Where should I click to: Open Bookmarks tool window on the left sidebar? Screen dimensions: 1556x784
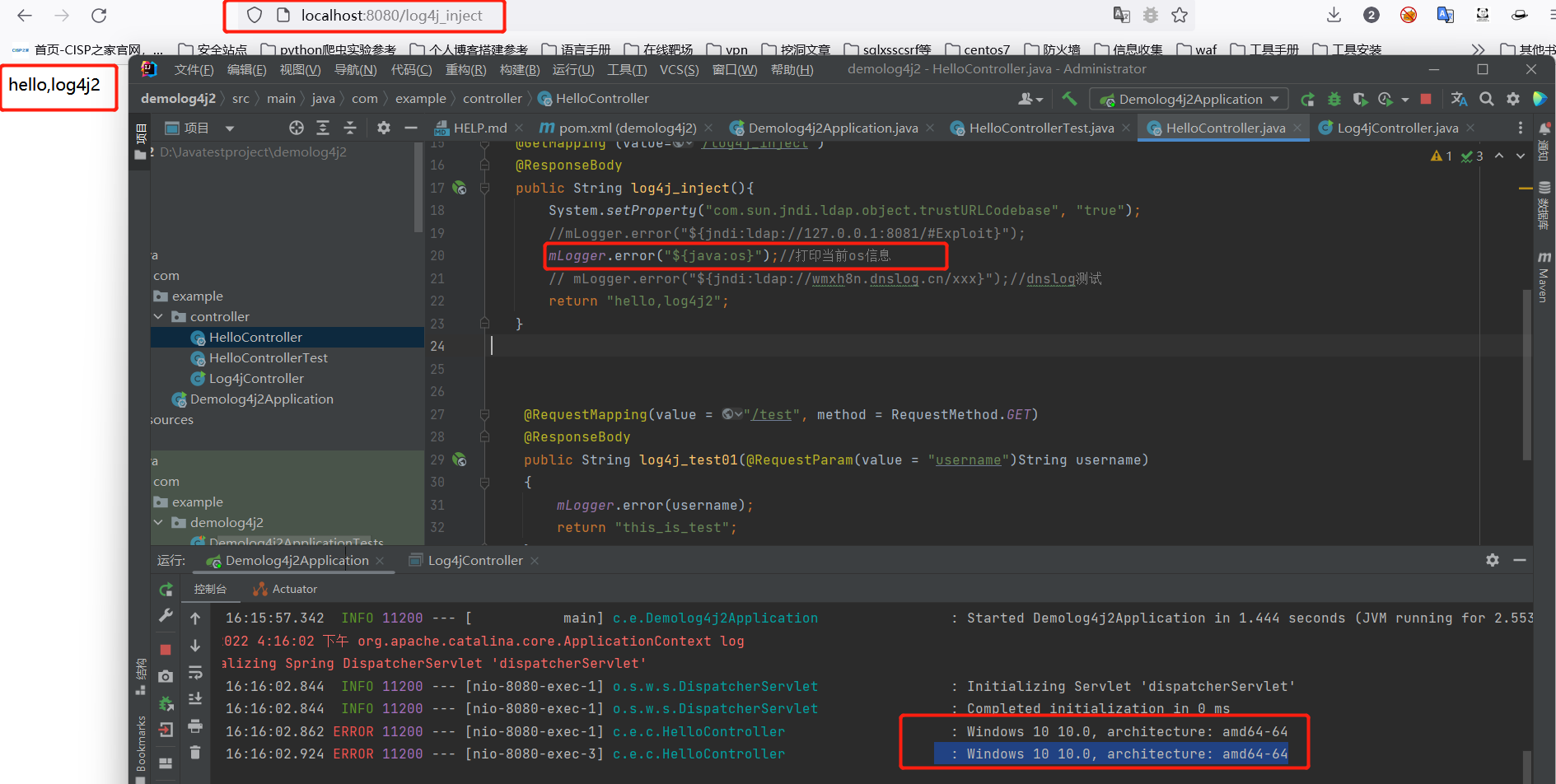[x=141, y=743]
